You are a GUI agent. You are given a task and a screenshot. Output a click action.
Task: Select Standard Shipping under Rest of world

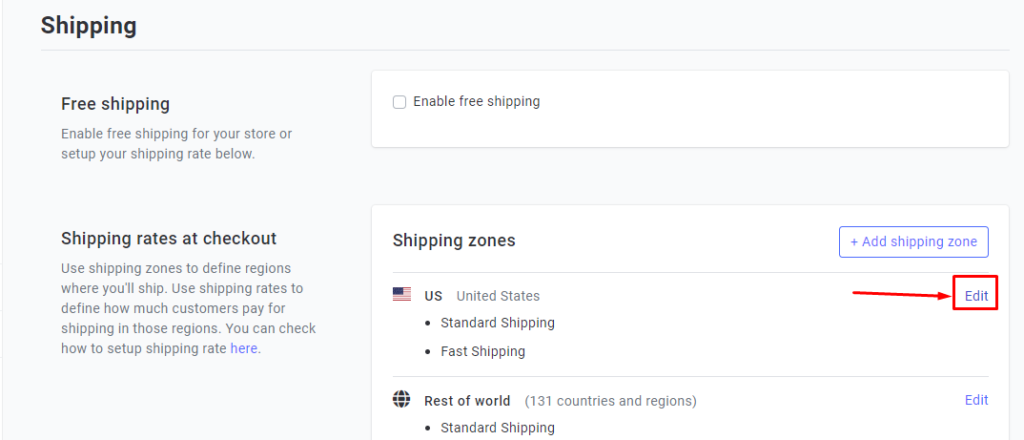[x=498, y=428]
